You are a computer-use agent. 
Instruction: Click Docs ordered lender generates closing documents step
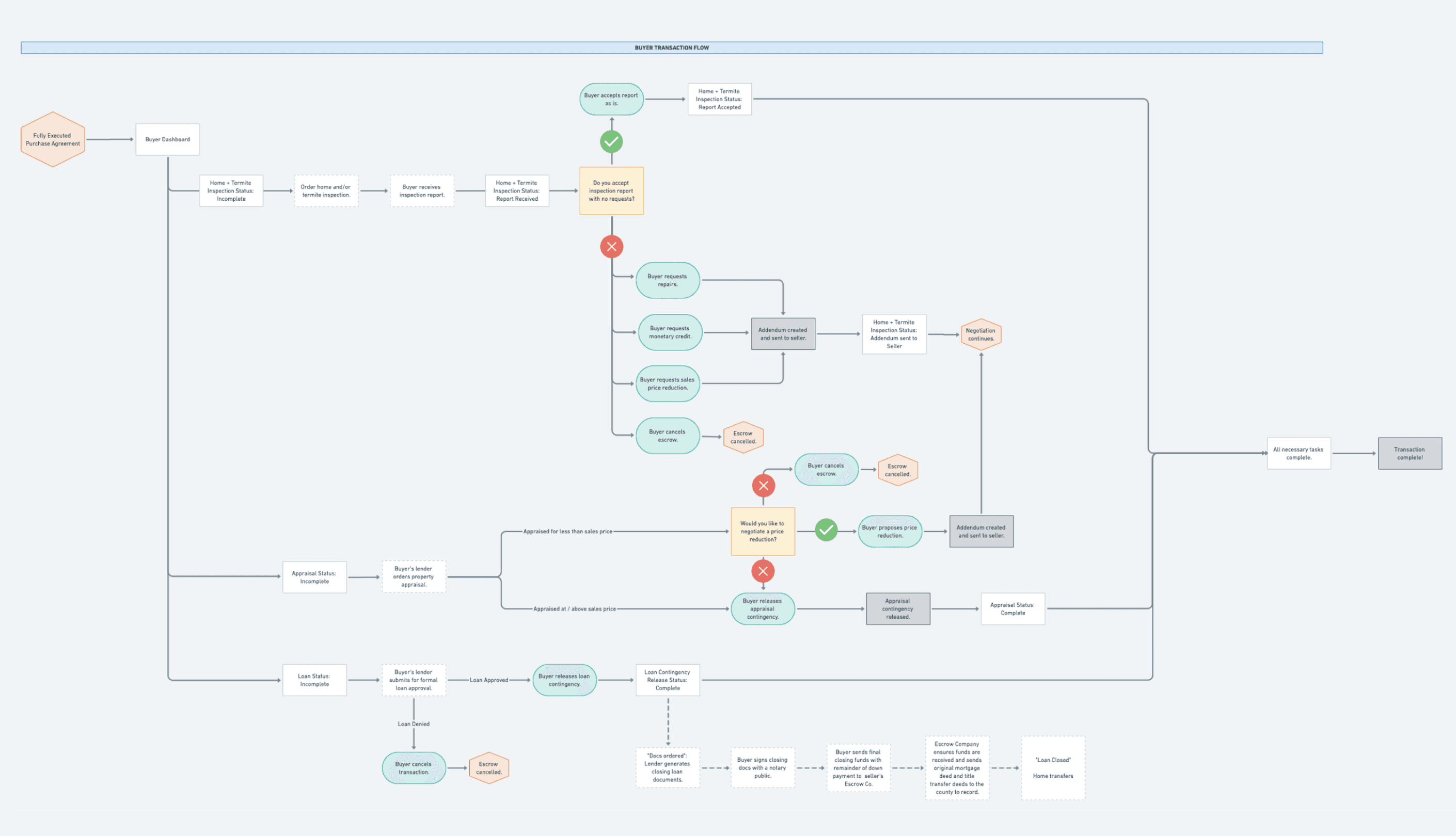coord(668,768)
